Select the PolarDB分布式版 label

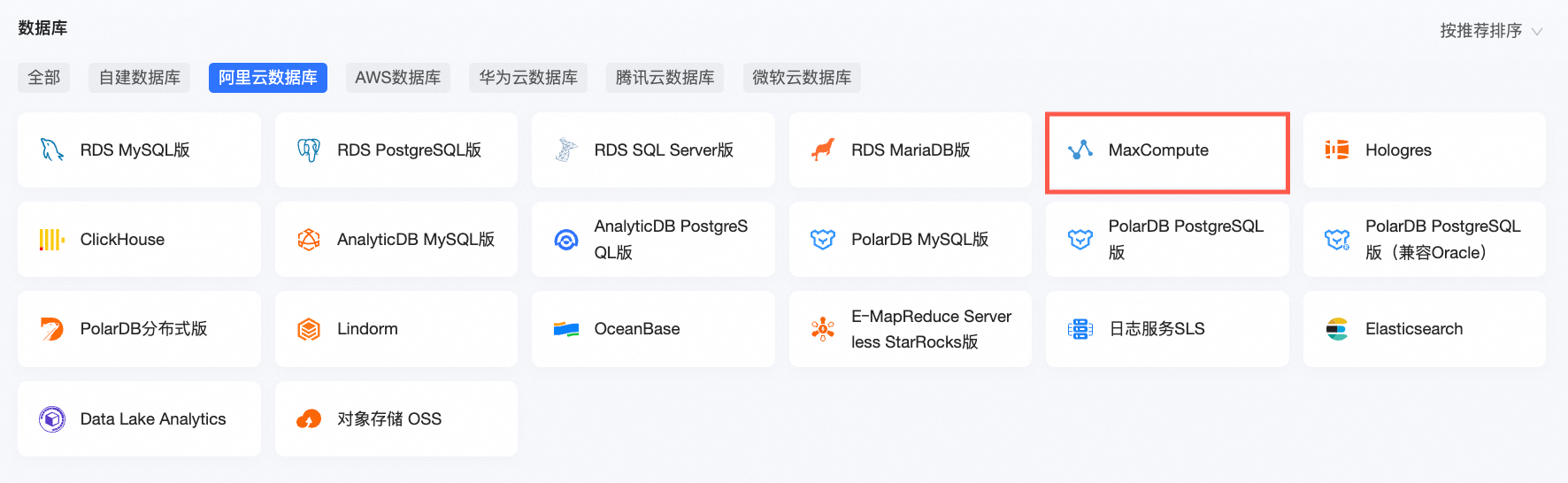pyautogui.click(x=143, y=329)
